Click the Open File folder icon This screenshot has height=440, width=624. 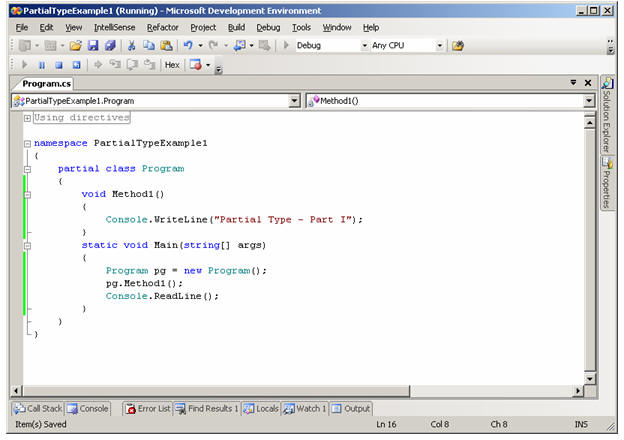[75, 46]
